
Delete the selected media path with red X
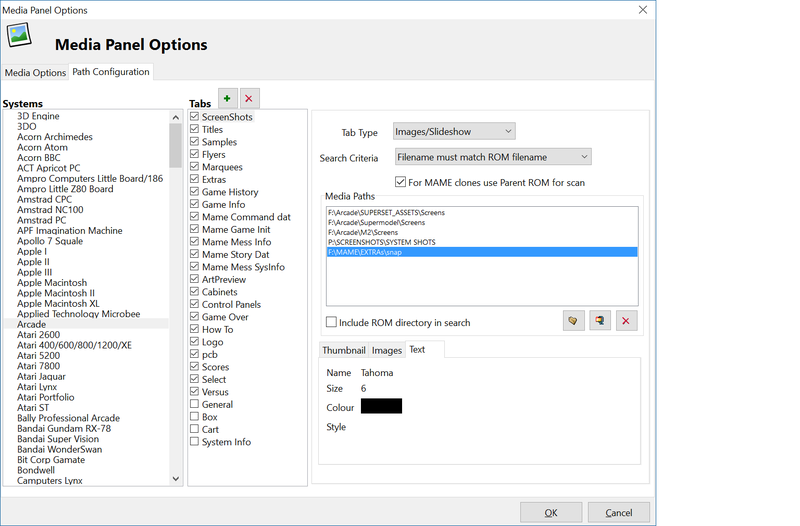click(626, 321)
